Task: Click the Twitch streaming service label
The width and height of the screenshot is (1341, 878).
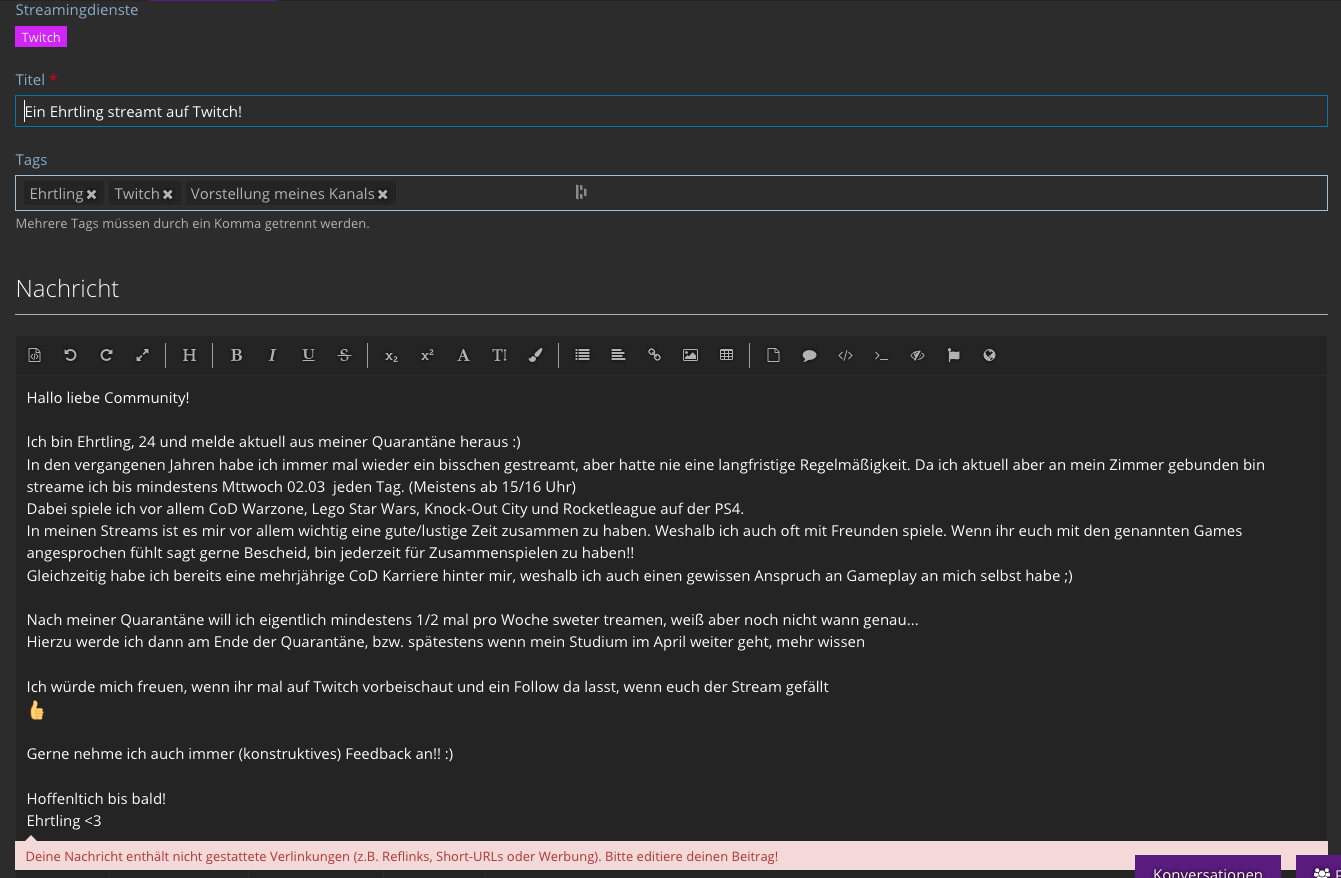Action: 41,37
